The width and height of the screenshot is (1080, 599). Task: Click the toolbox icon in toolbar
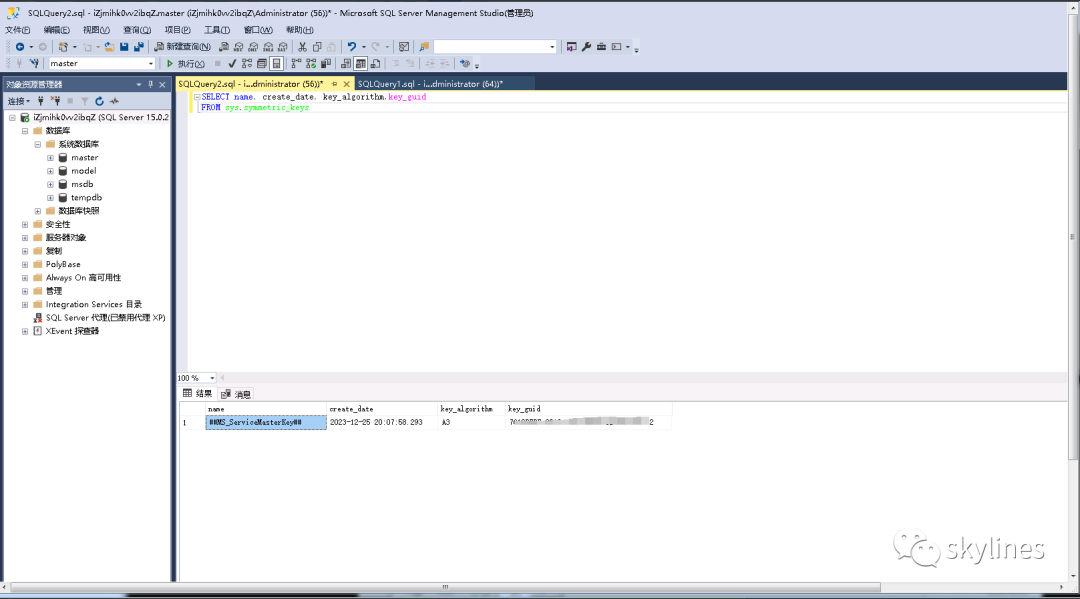pyautogui.click(x=601, y=47)
